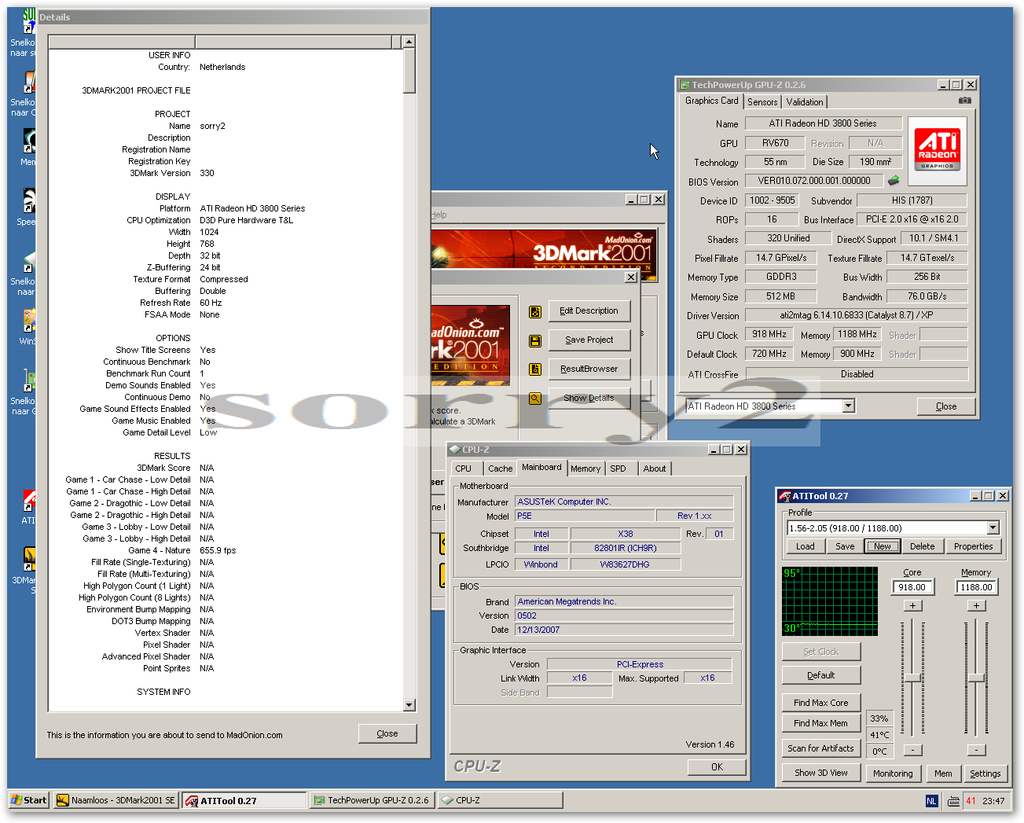Click the floppy icon beside Save Project

click(535, 340)
